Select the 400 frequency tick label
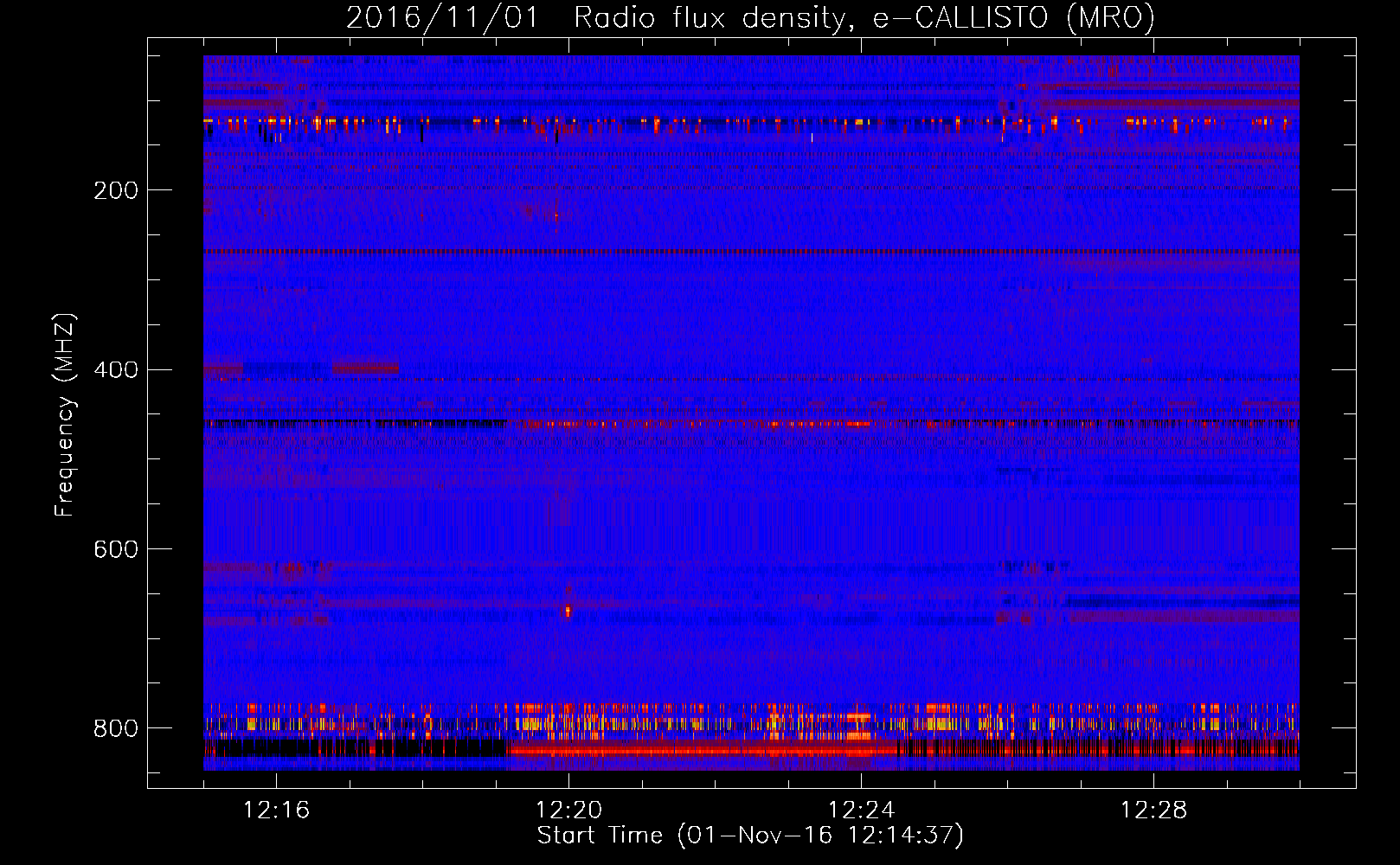Viewport: 1400px width, 865px height. pyautogui.click(x=115, y=370)
